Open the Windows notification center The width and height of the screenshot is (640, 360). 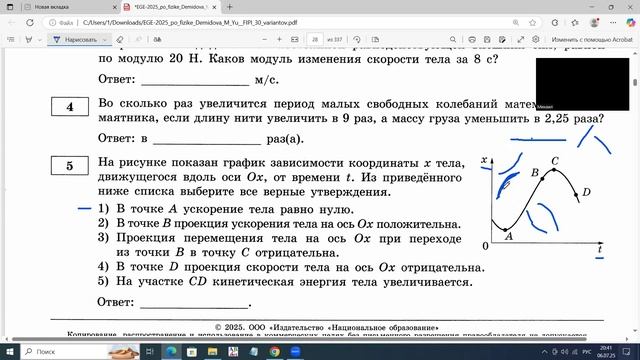tap(627, 352)
